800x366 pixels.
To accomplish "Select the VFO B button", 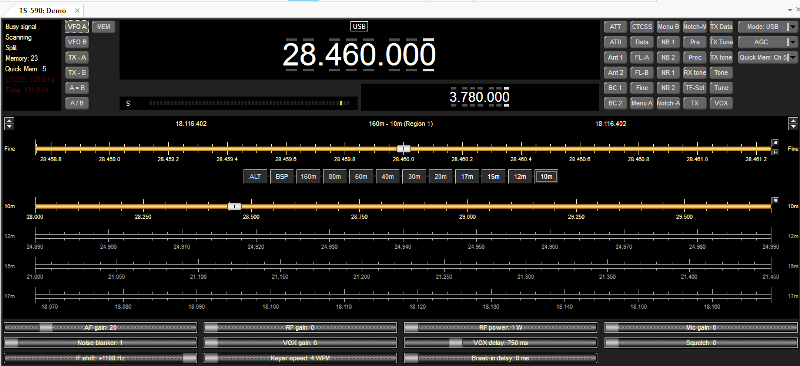I will pos(77,42).
